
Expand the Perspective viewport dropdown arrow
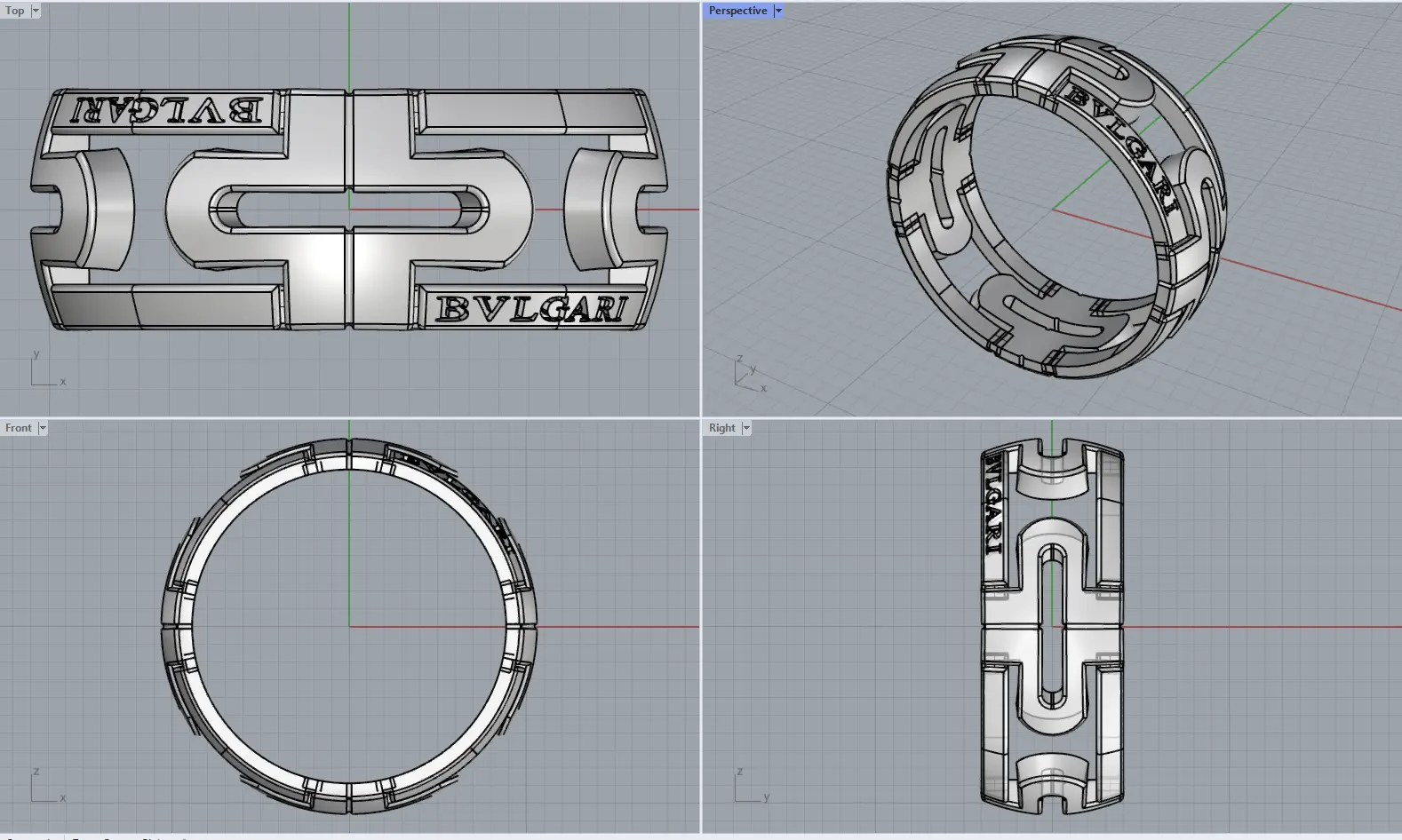point(778,11)
